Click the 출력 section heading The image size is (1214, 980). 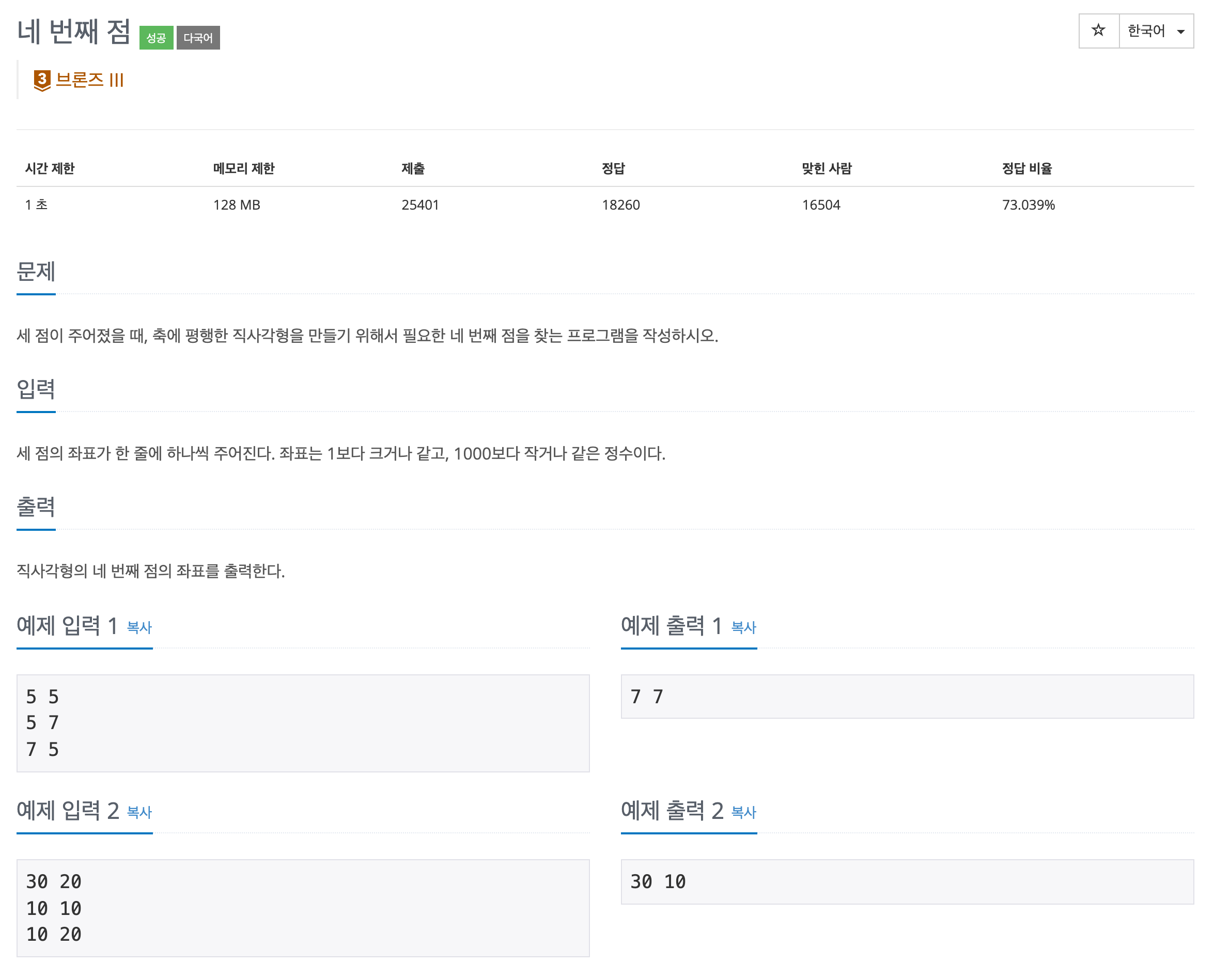click(36, 507)
